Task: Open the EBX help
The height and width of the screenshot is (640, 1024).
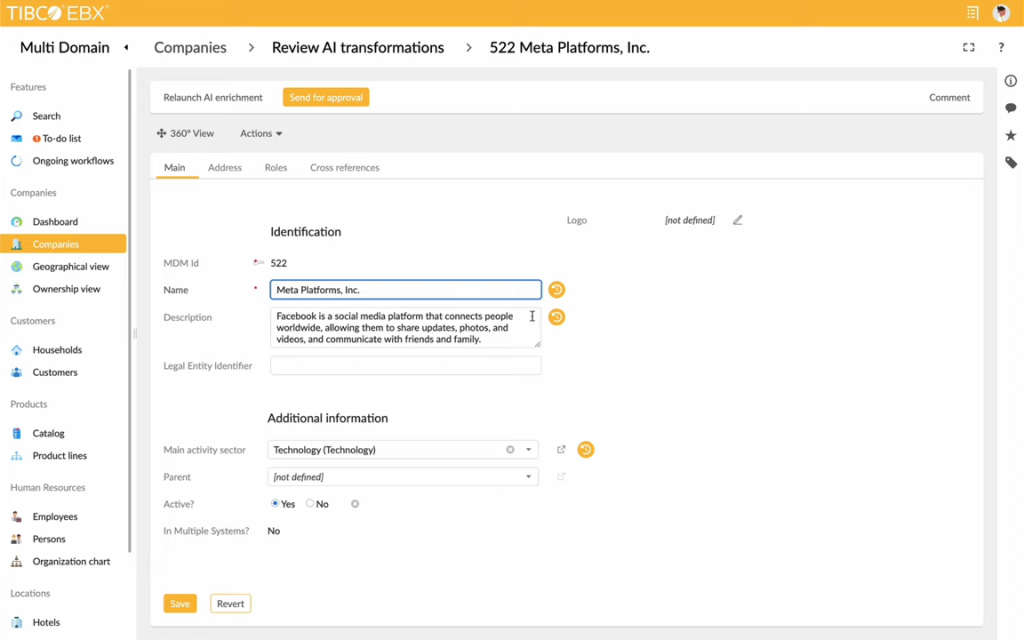Action: (x=1000, y=47)
